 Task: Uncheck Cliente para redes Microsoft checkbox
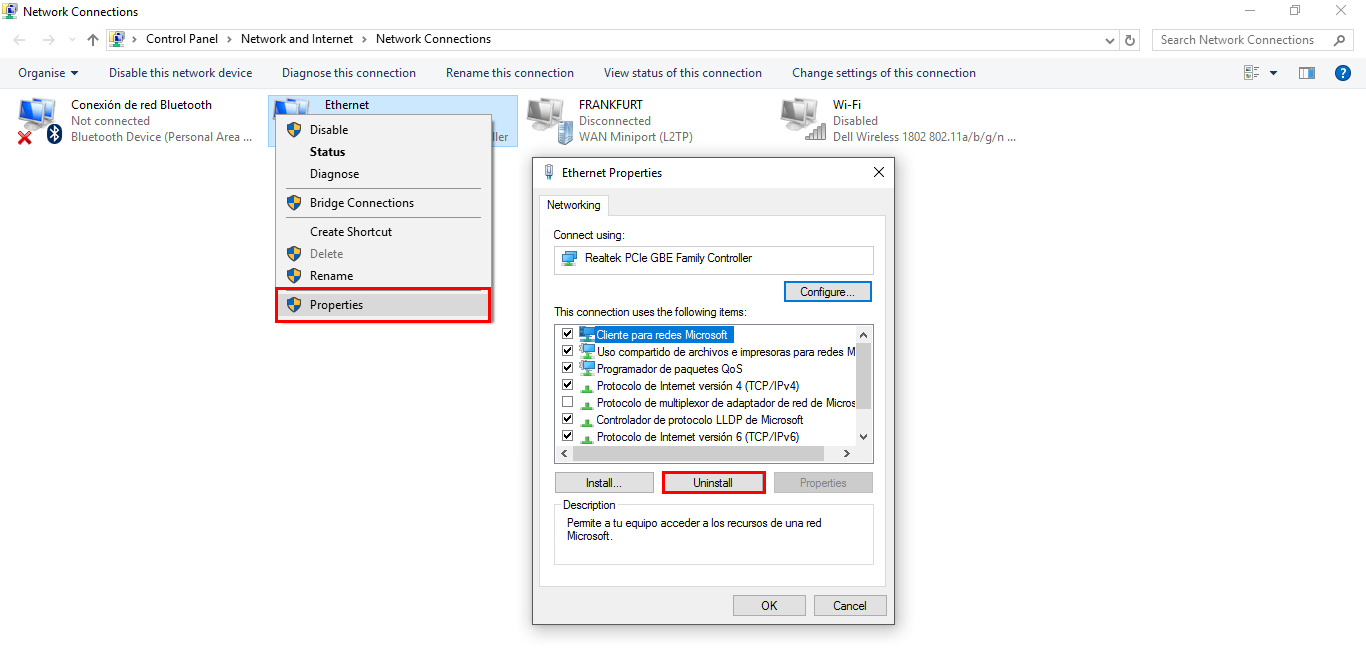568,334
